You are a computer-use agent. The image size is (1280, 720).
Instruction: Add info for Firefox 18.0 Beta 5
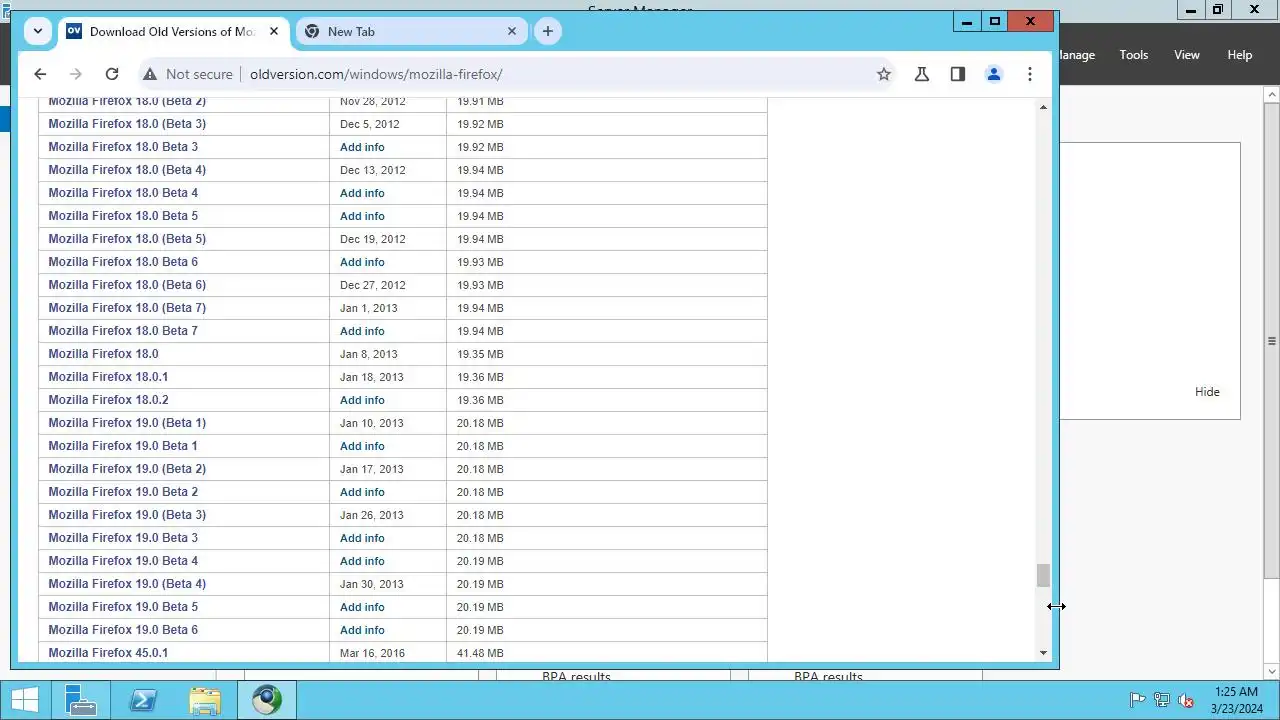pos(362,216)
